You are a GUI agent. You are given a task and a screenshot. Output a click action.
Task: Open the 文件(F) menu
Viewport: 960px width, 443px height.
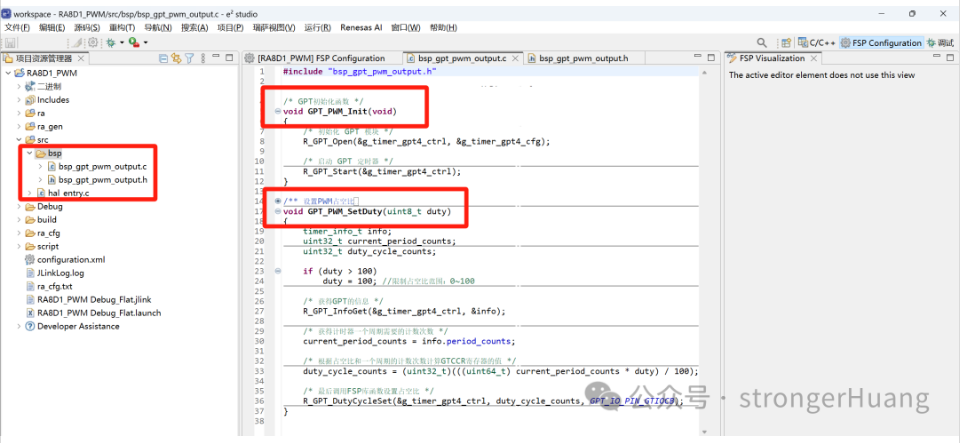(17, 28)
